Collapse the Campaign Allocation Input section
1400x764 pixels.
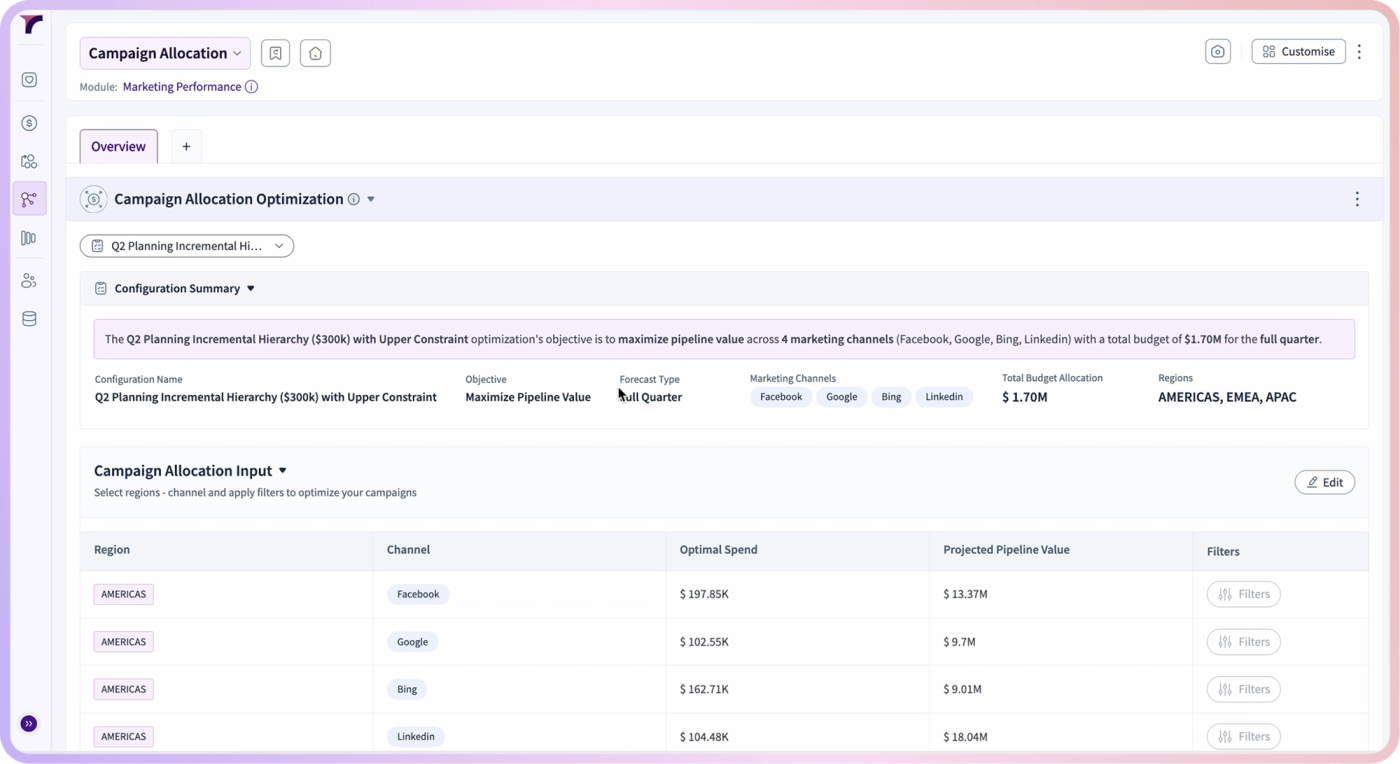[283, 471]
